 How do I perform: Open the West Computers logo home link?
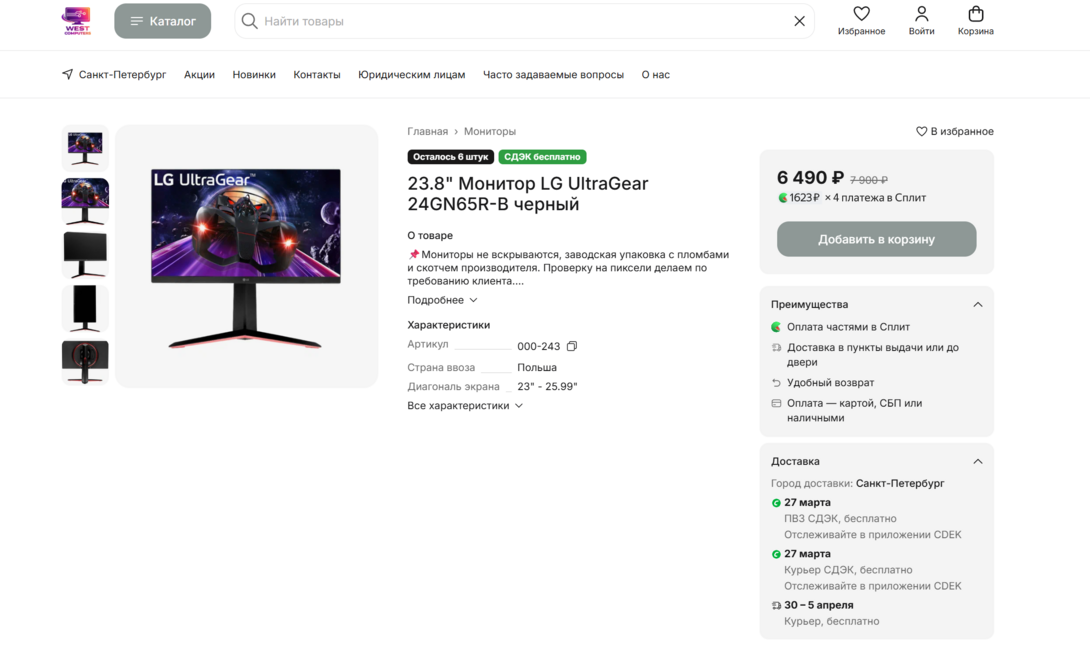(76, 21)
